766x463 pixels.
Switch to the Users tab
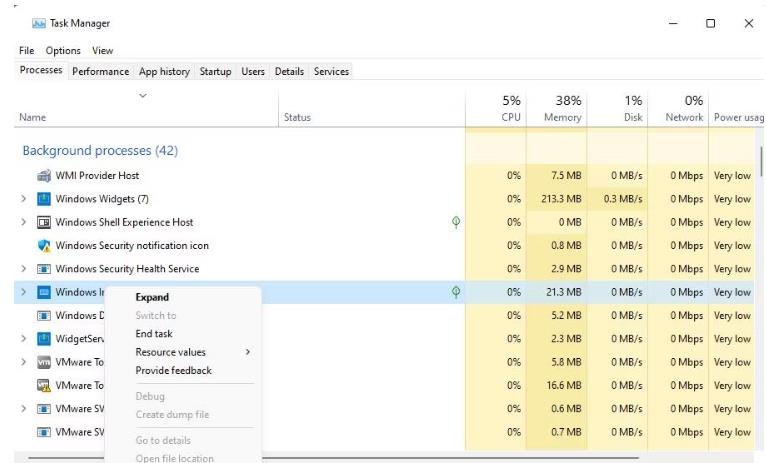pyautogui.click(x=253, y=71)
